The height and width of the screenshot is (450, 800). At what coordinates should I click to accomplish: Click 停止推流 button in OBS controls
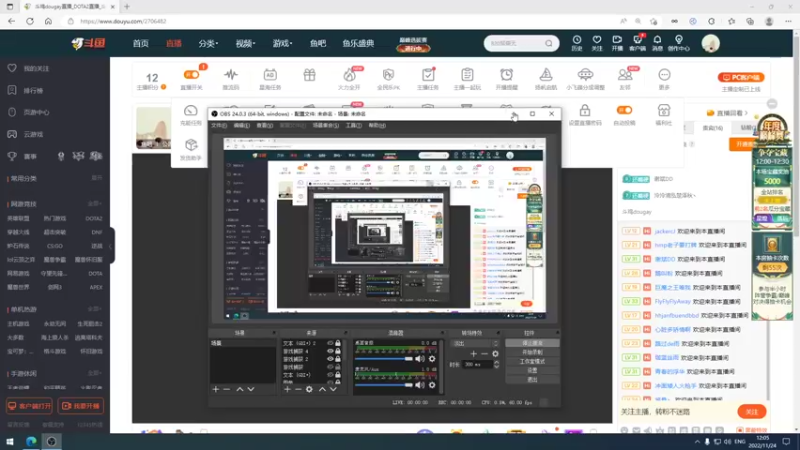(x=532, y=343)
